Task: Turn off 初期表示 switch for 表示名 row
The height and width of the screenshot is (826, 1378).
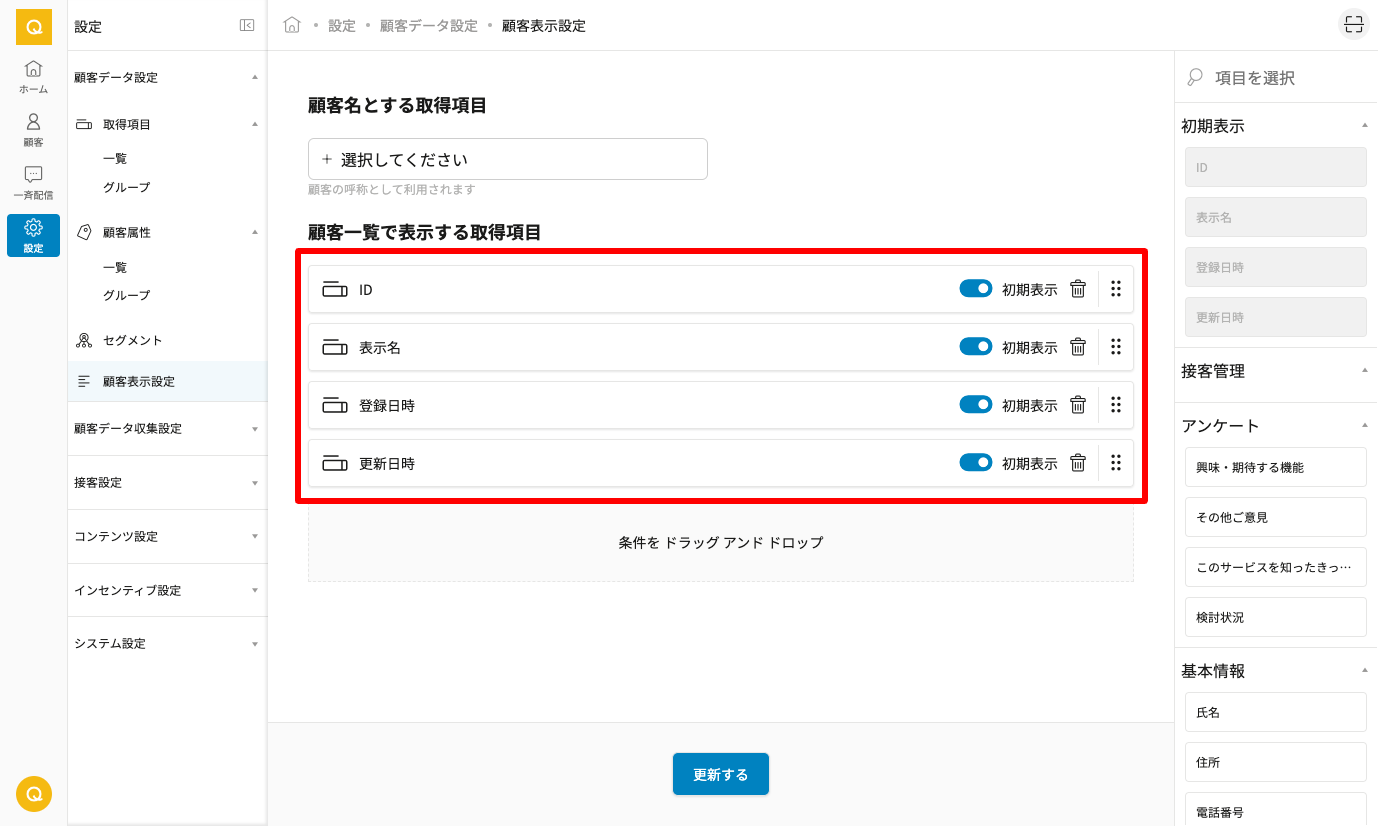Action: tap(975, 347)
